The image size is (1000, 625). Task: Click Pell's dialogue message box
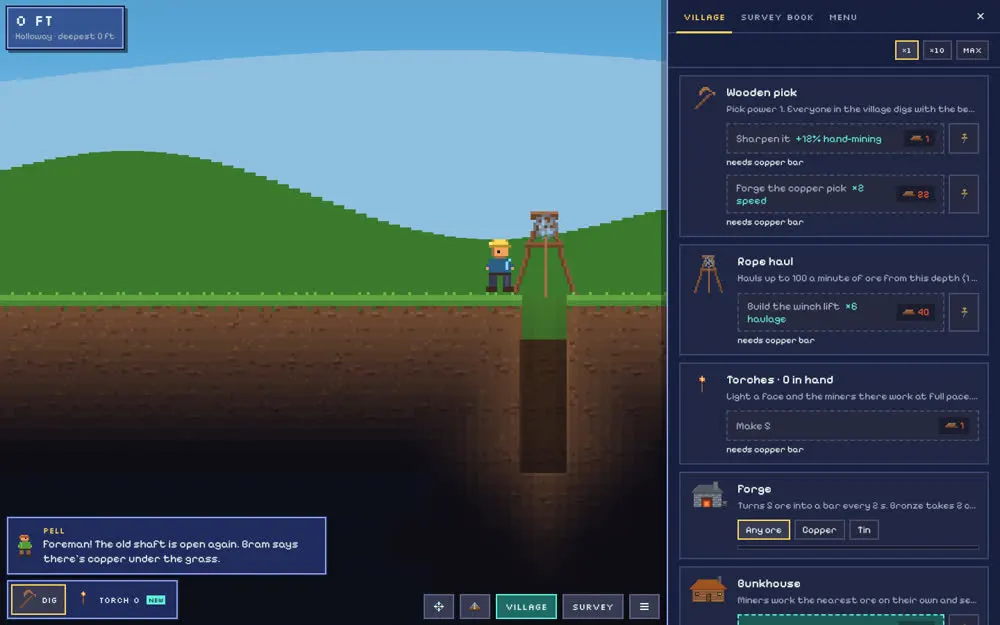[x=166, y=545]
